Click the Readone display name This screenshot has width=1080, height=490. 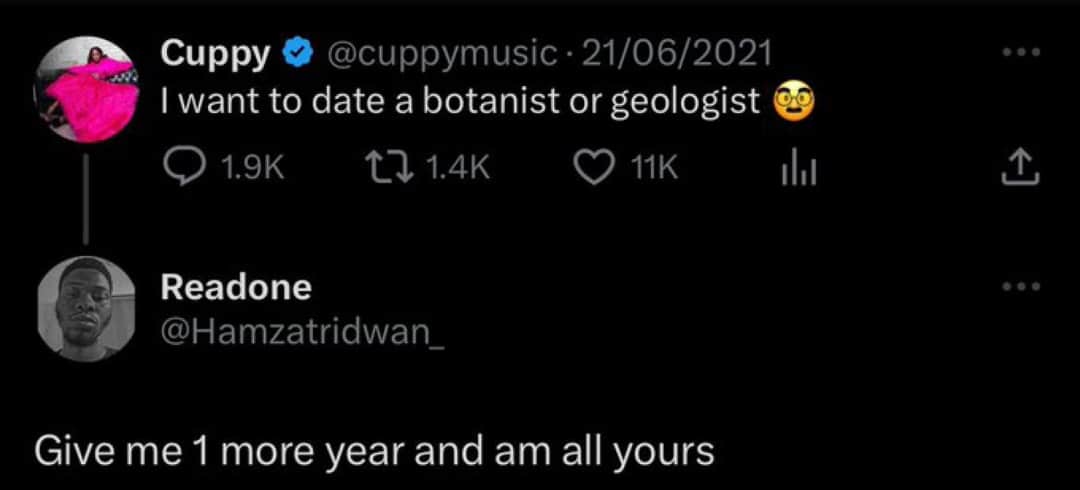tap(236, 287)
